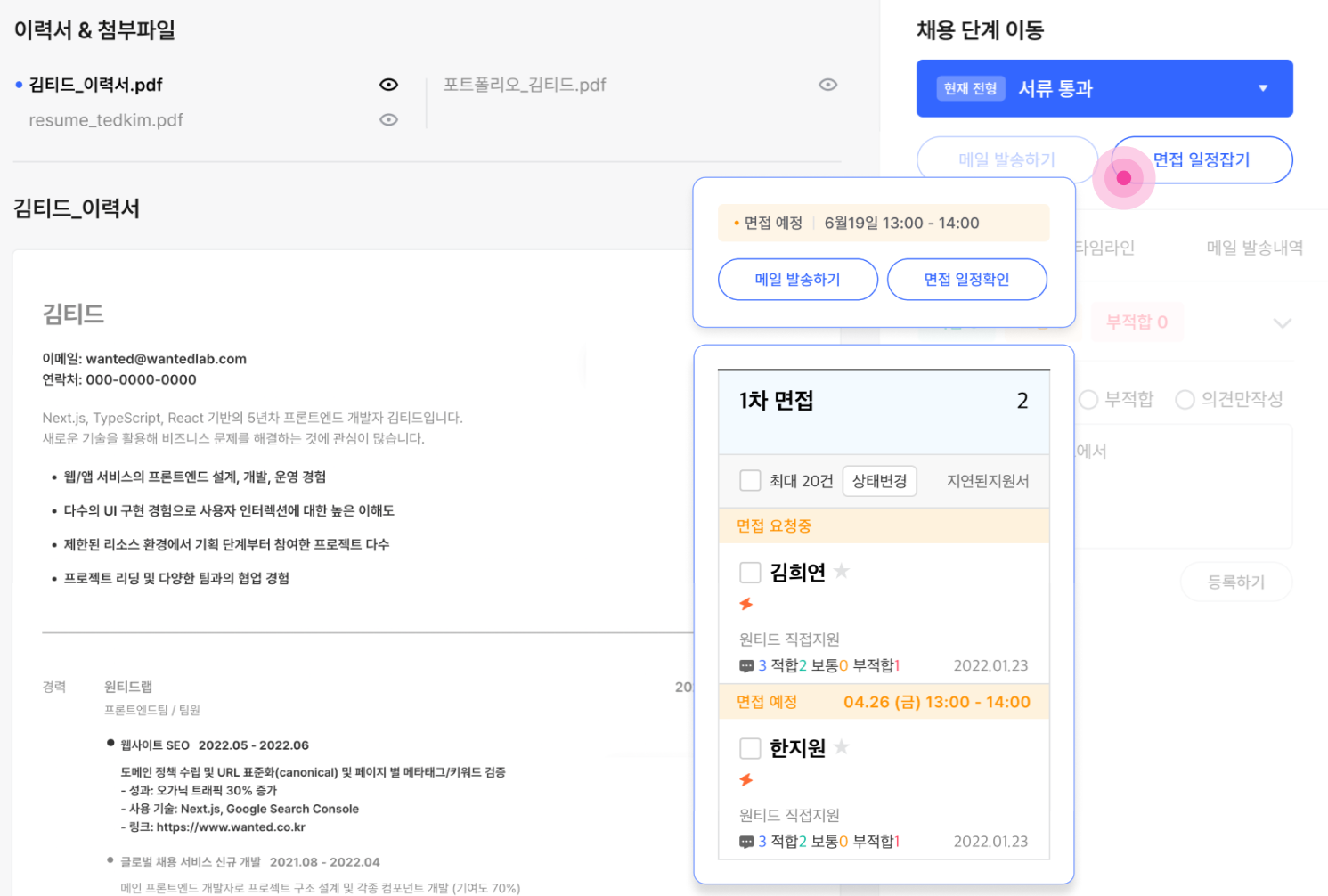Preview 김티드_이력서.pdf with its eye icon
The image size is (1328, 896).
click(388, 85)
